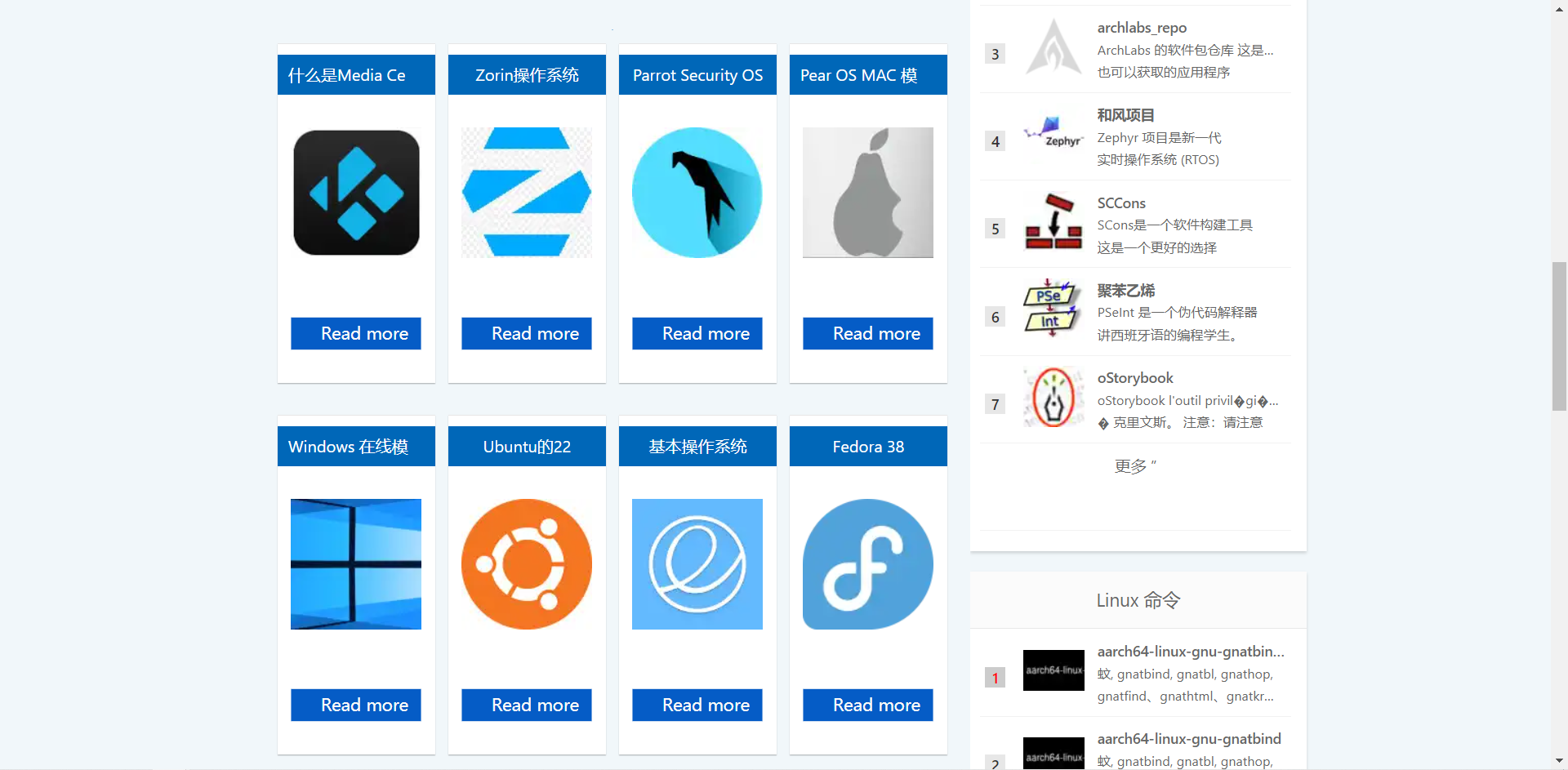
Task: Open the 什么是Media Ce card title
Action: tap(356, 75)
